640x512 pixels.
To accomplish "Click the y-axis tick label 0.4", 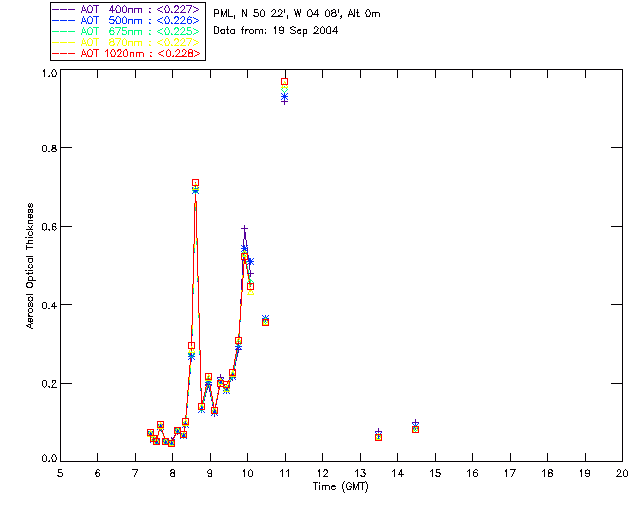I will click(49, 305).
